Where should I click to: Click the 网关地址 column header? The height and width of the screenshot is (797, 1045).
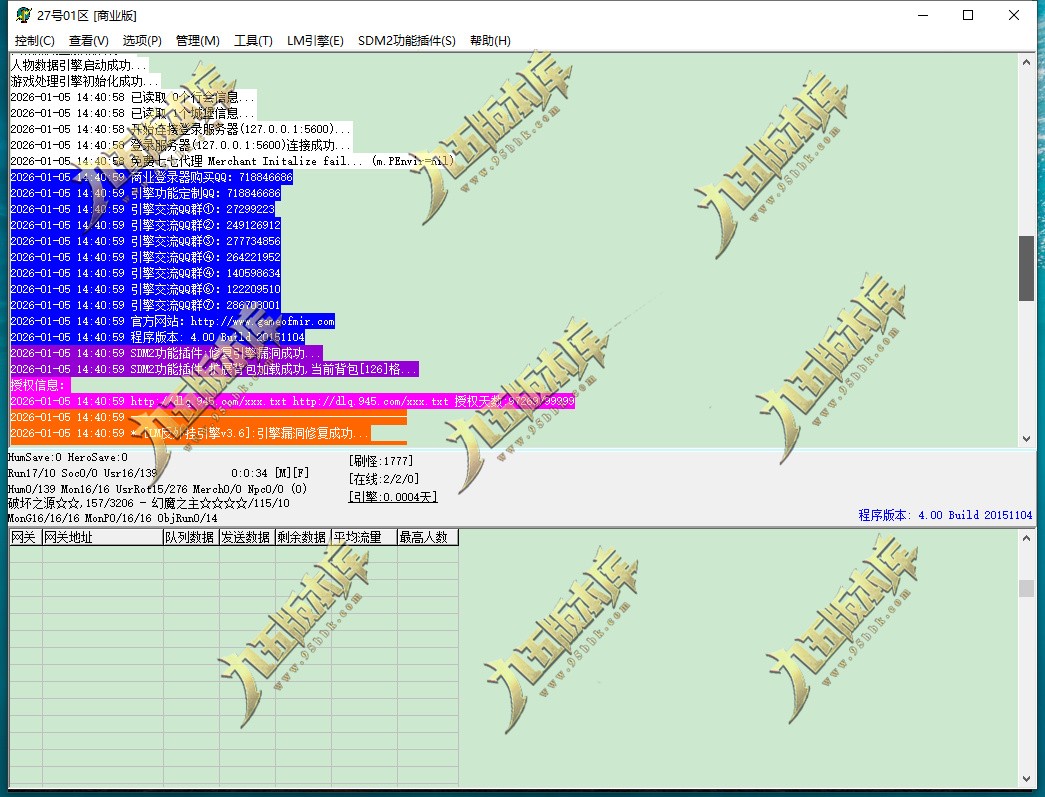(103, 537)
